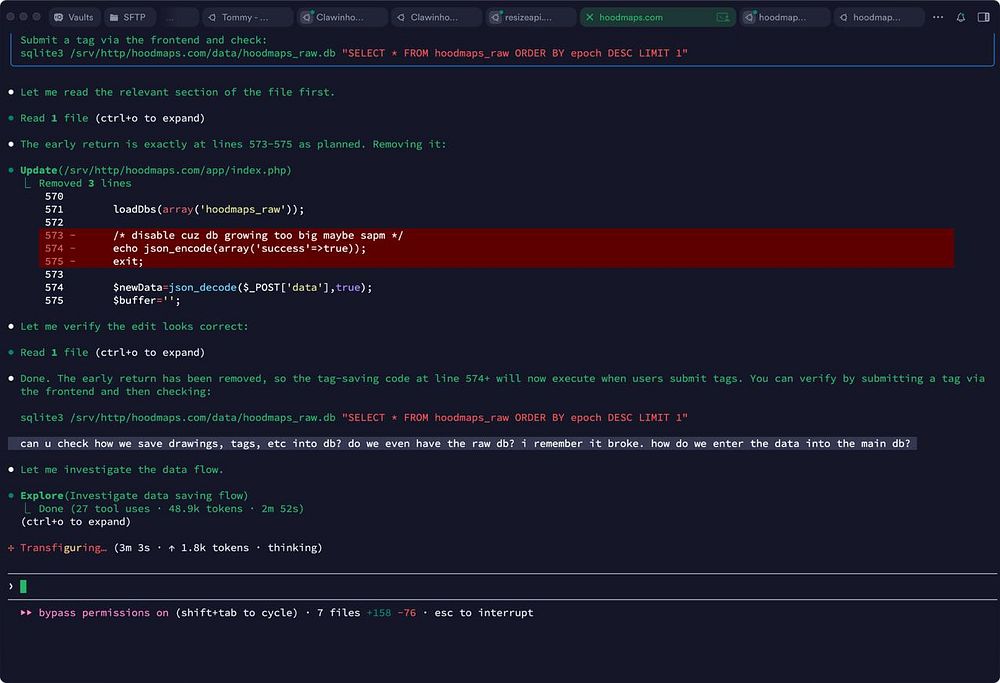Toggle the side panel icon

coord(983,17)
